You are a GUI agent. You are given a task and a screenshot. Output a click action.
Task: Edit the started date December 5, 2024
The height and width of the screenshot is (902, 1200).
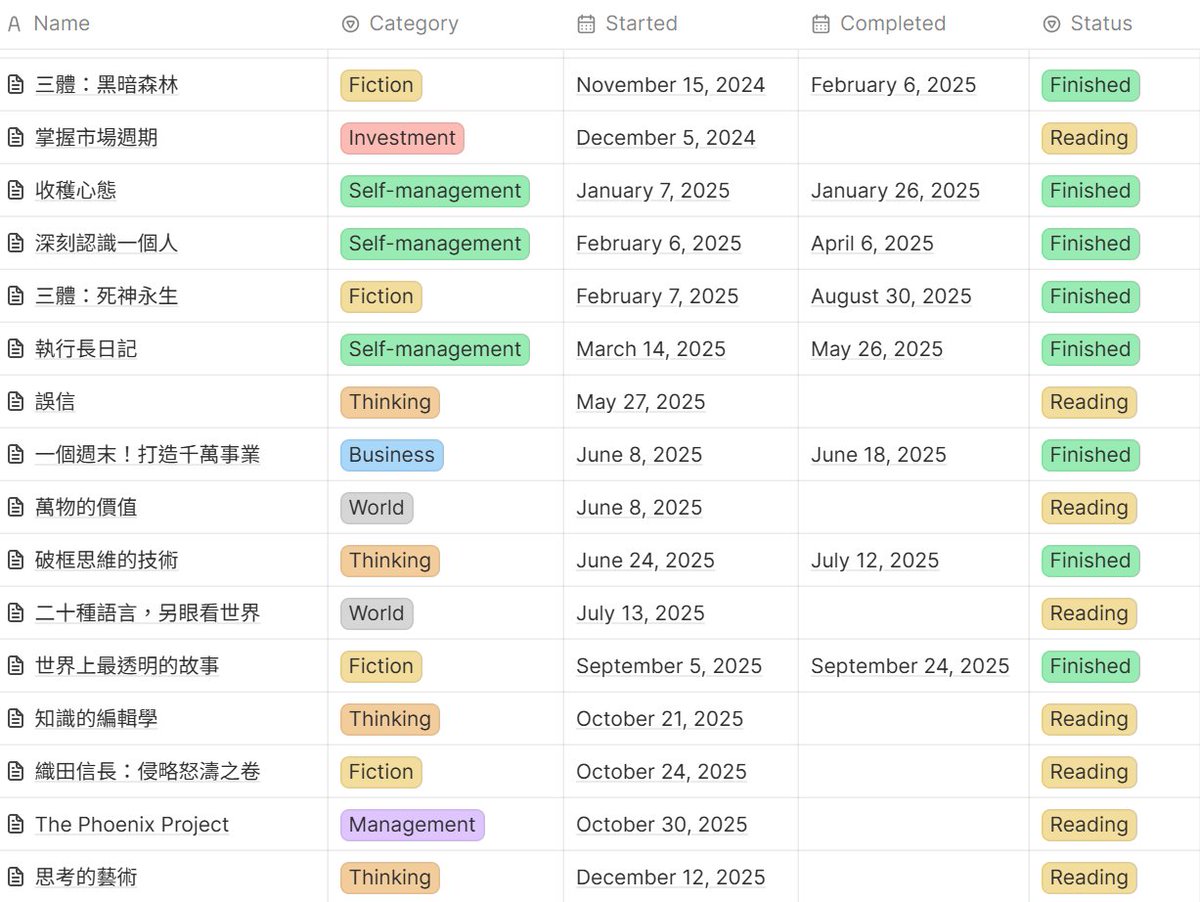click(666, 138)
